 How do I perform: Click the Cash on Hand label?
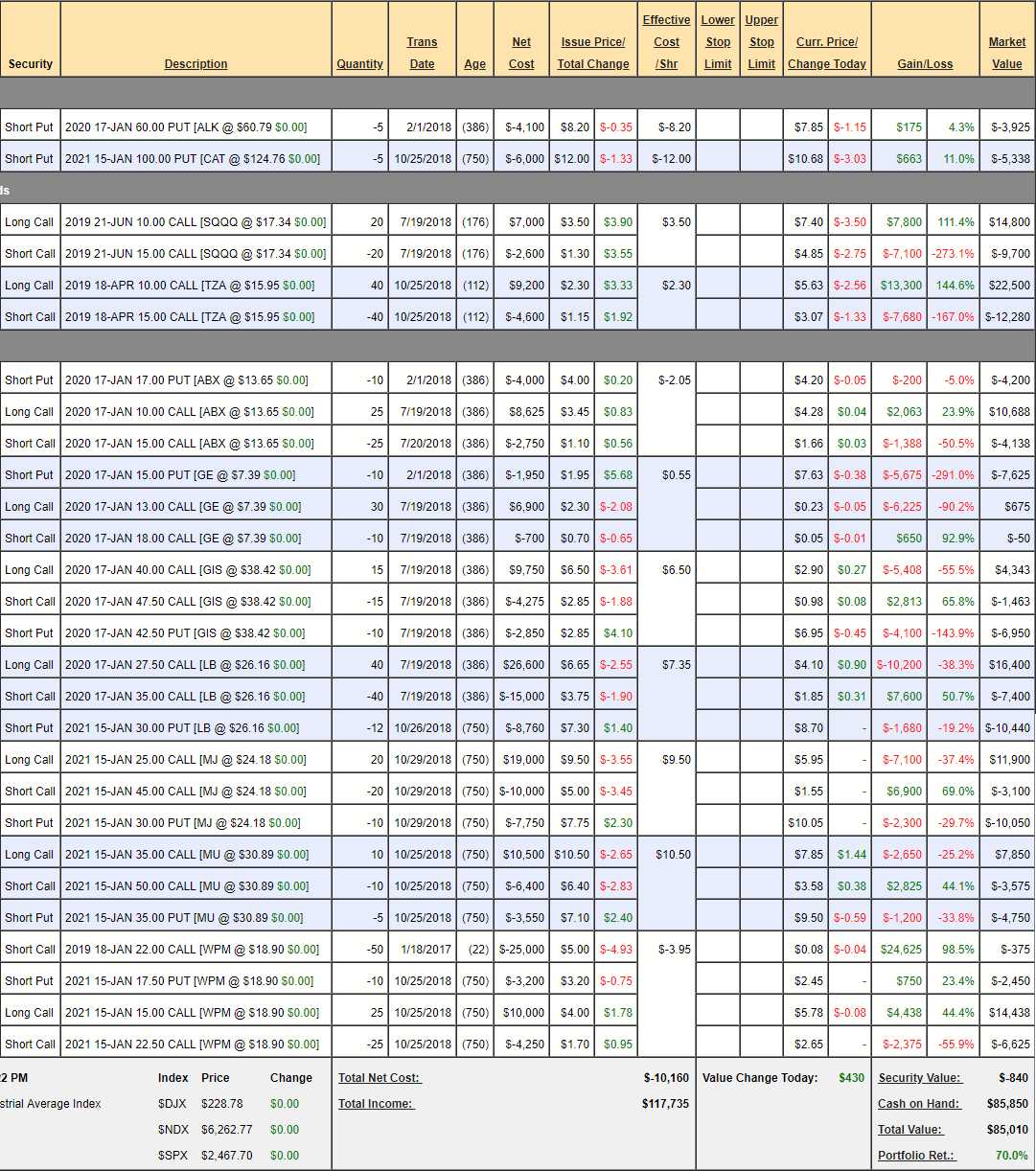pos(918,1104)
